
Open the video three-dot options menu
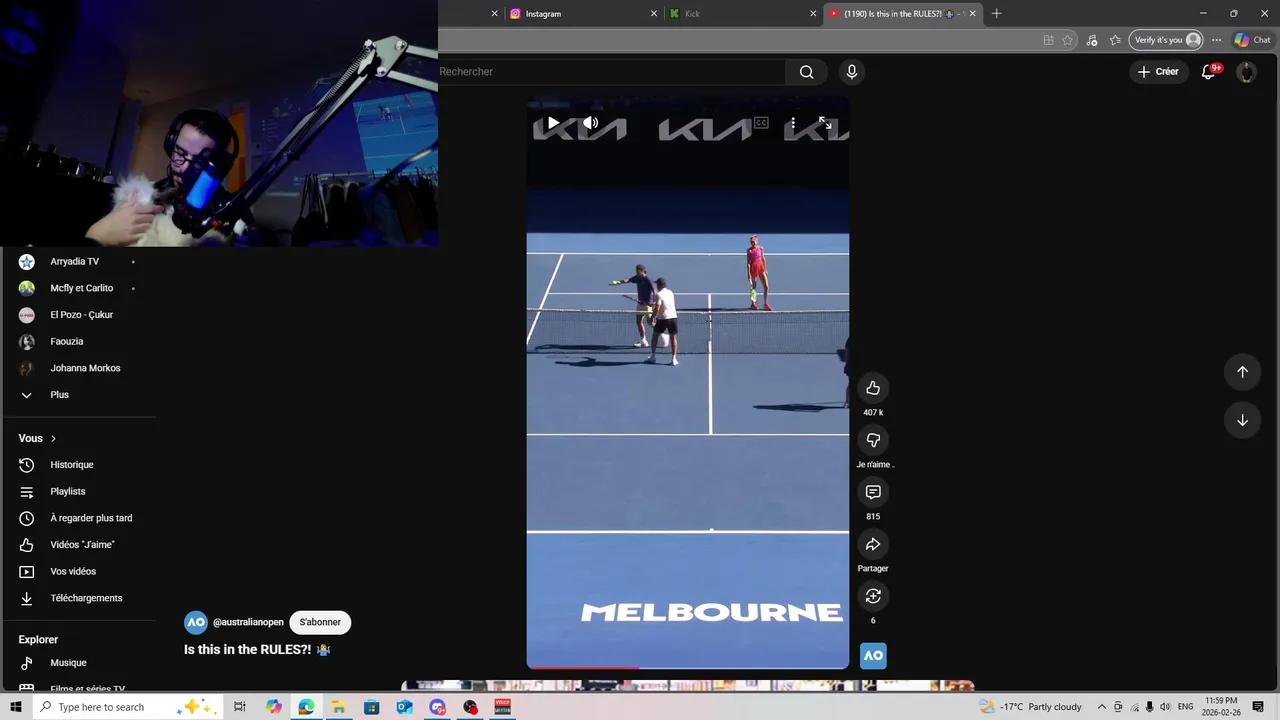point(792,123)
